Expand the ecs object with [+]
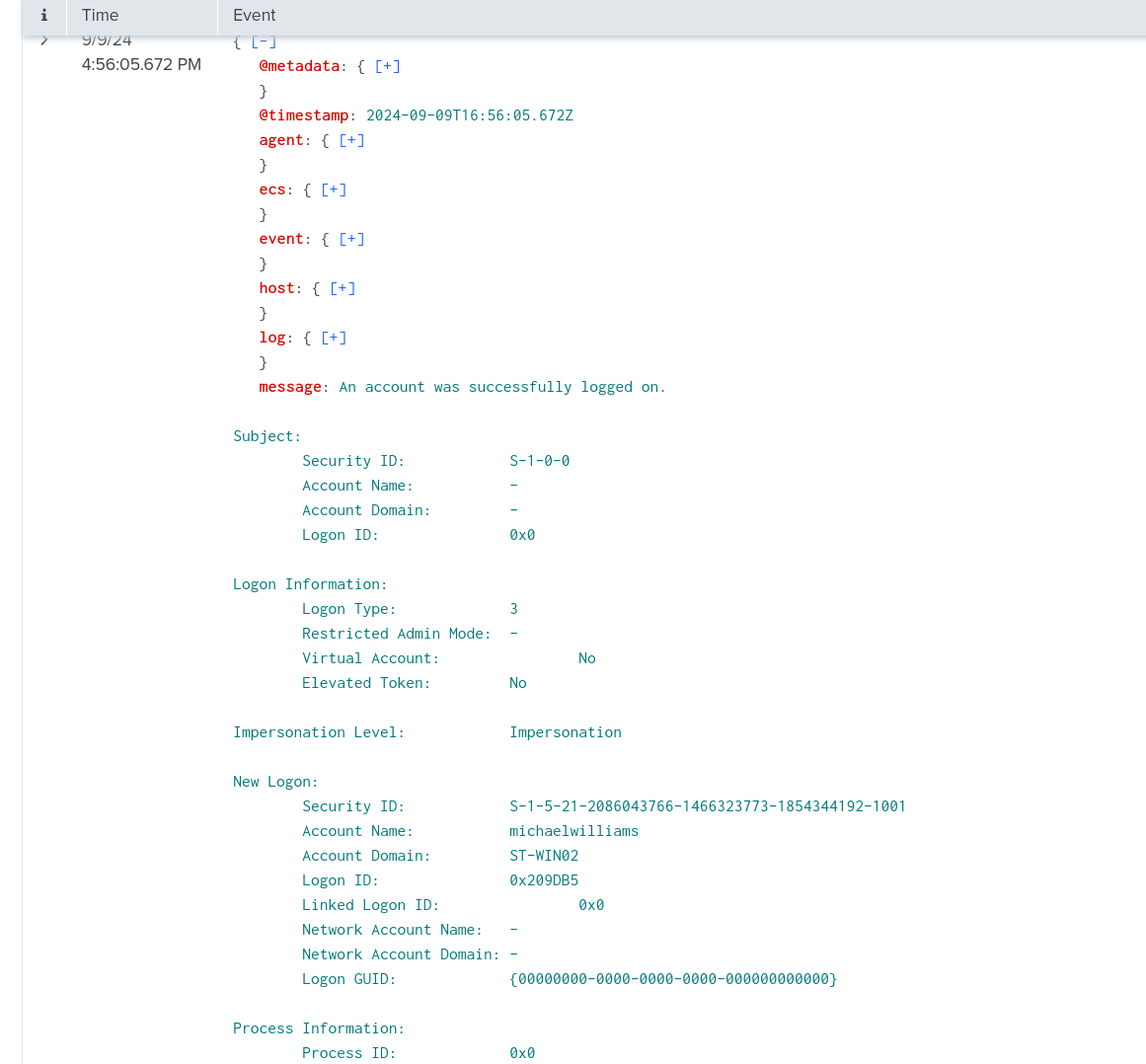This screenshot has height=1064, width=1146. click(x=334, y=190)
